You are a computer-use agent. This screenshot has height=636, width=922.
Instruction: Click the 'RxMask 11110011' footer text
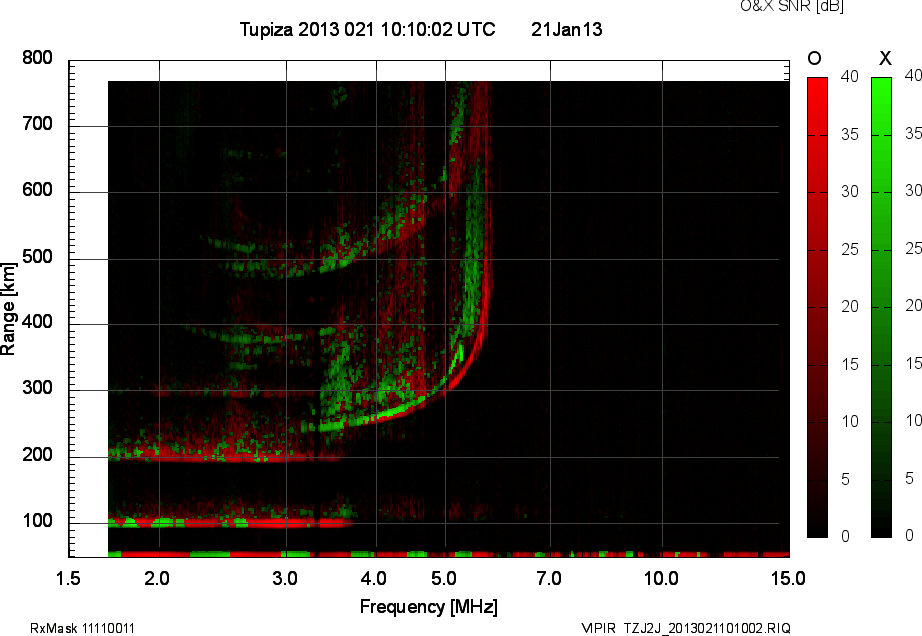[x=82, y=628]
